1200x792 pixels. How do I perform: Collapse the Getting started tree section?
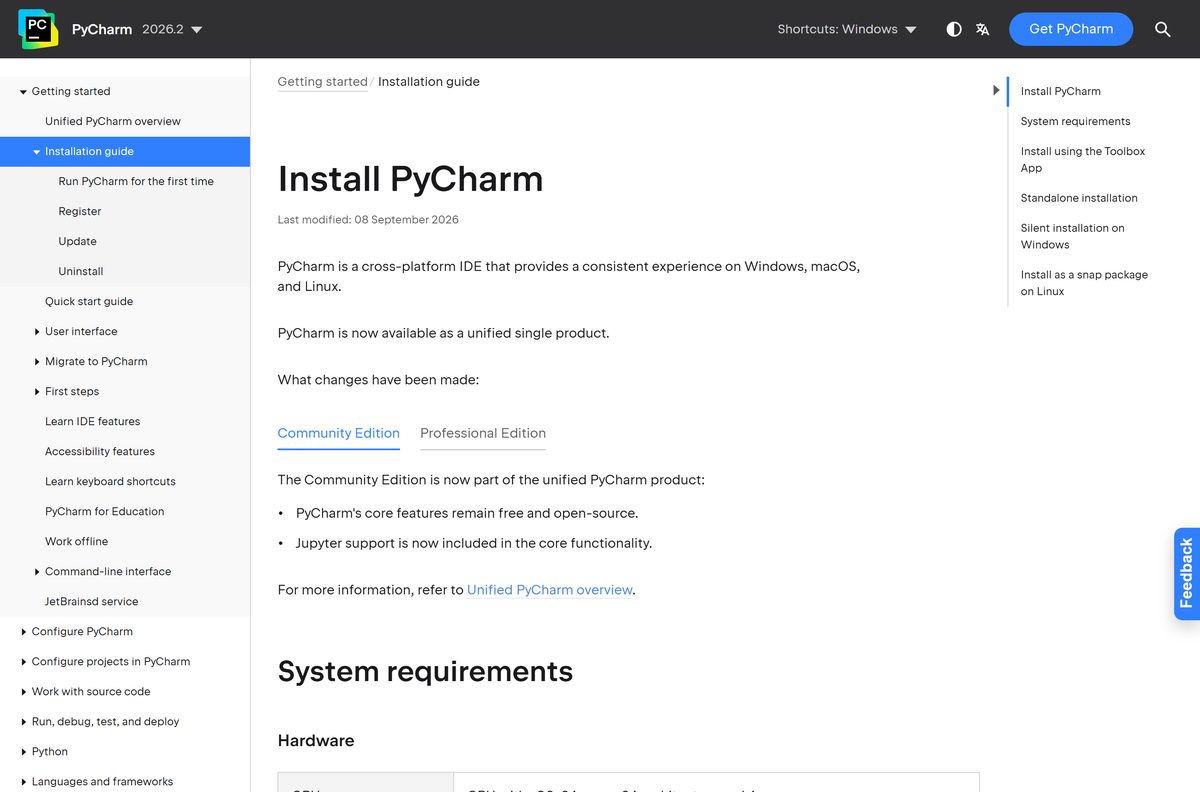tap(23, 91)
